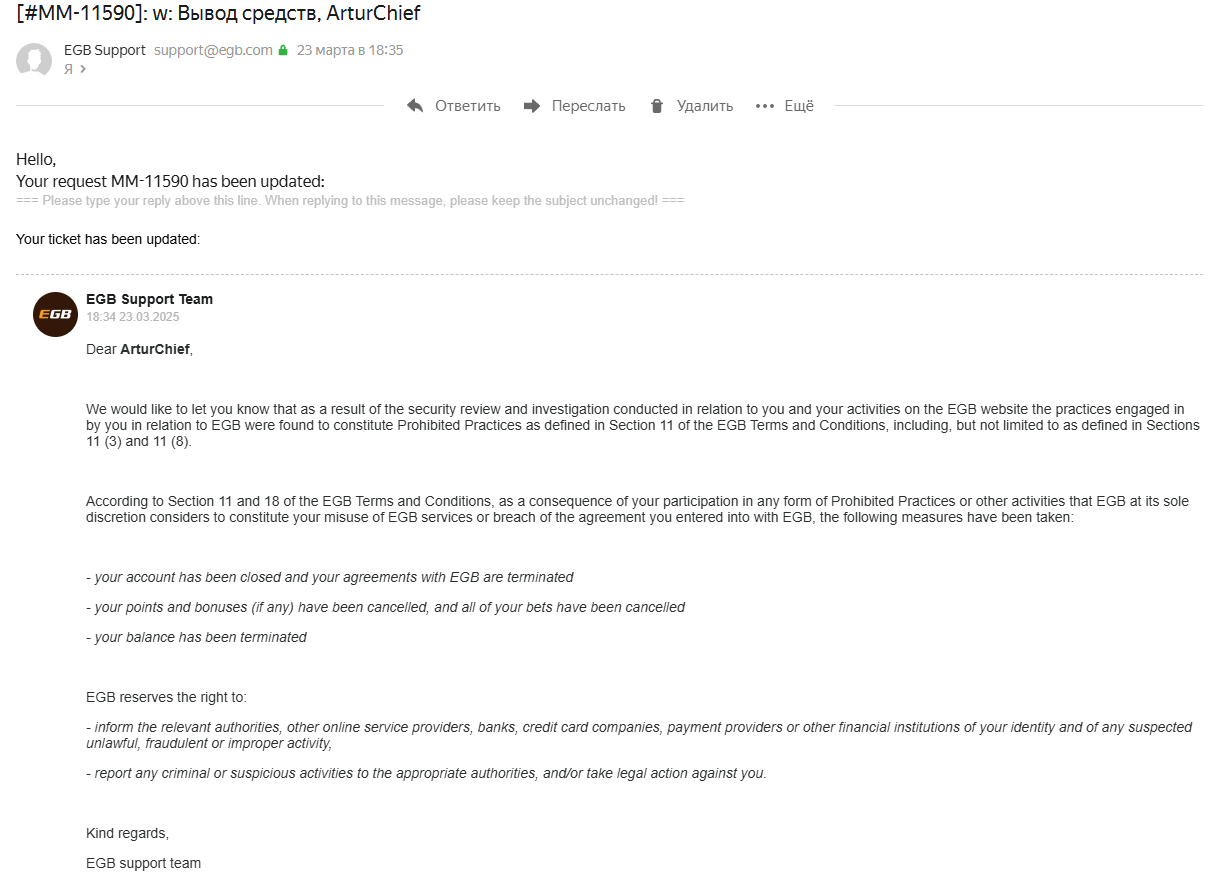This screenshot has width=1229, height=879.
Task: Click the email subject line with #MM-11590
Action: tap(218, 13)
